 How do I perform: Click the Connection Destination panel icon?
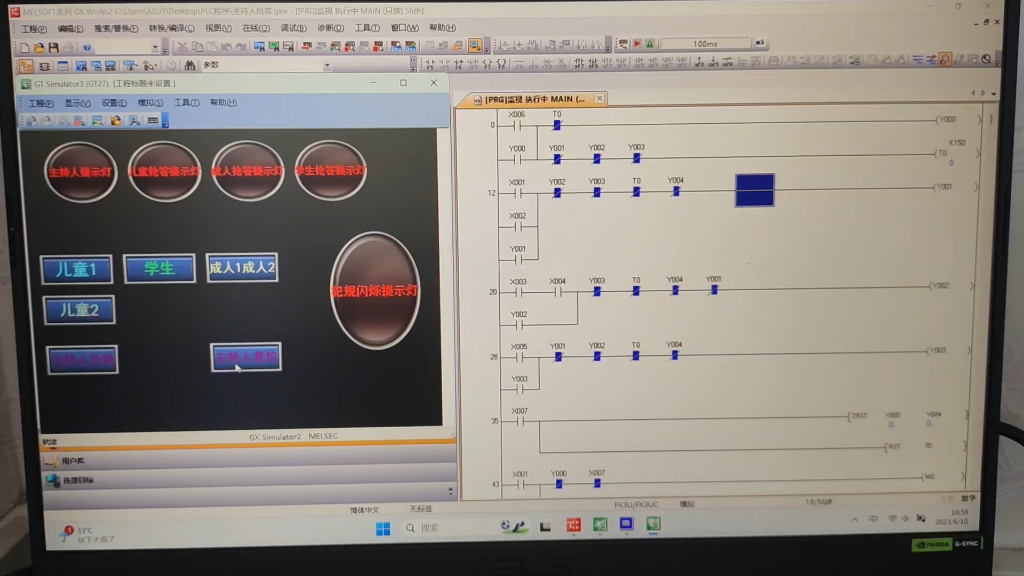click(52, 480)
